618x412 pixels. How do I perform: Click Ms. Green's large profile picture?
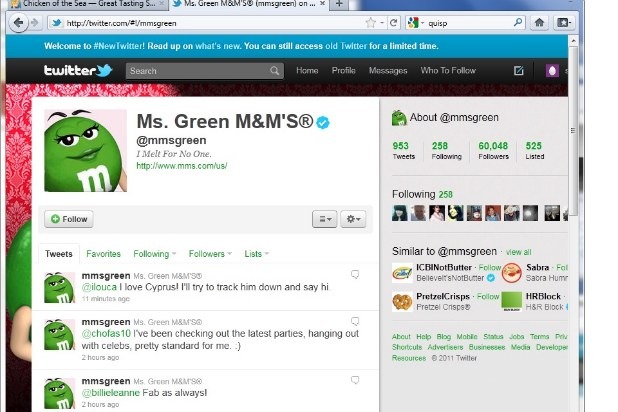pos(84,151)
